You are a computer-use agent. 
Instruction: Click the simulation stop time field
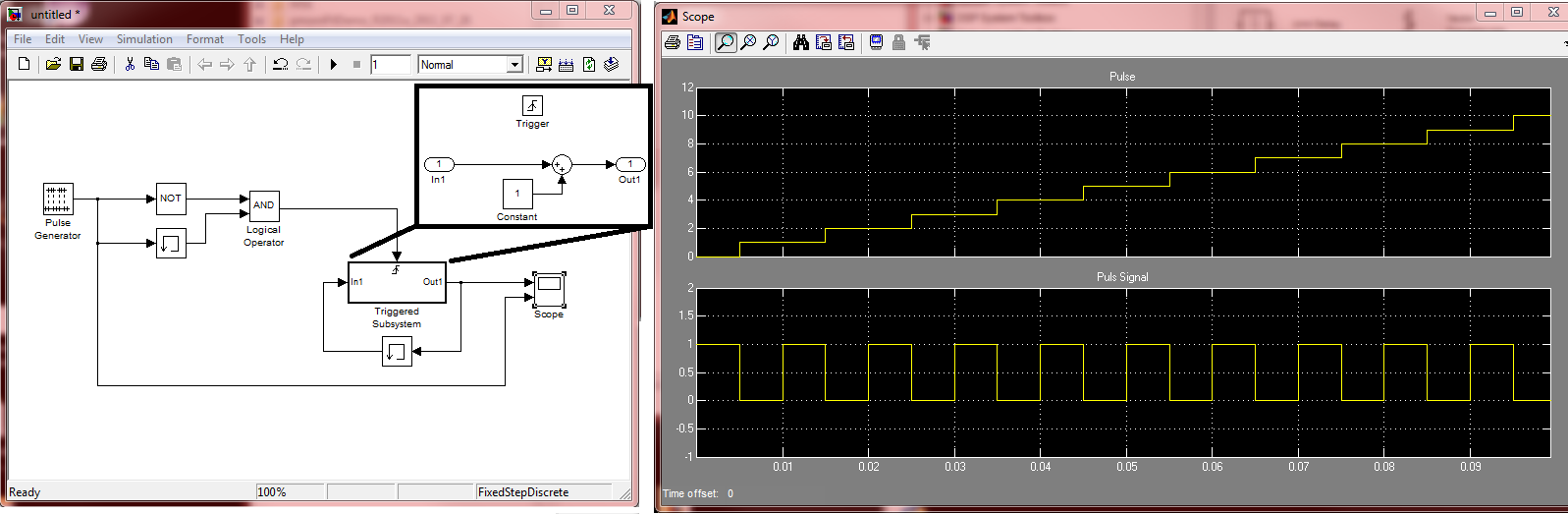[390, 65]
